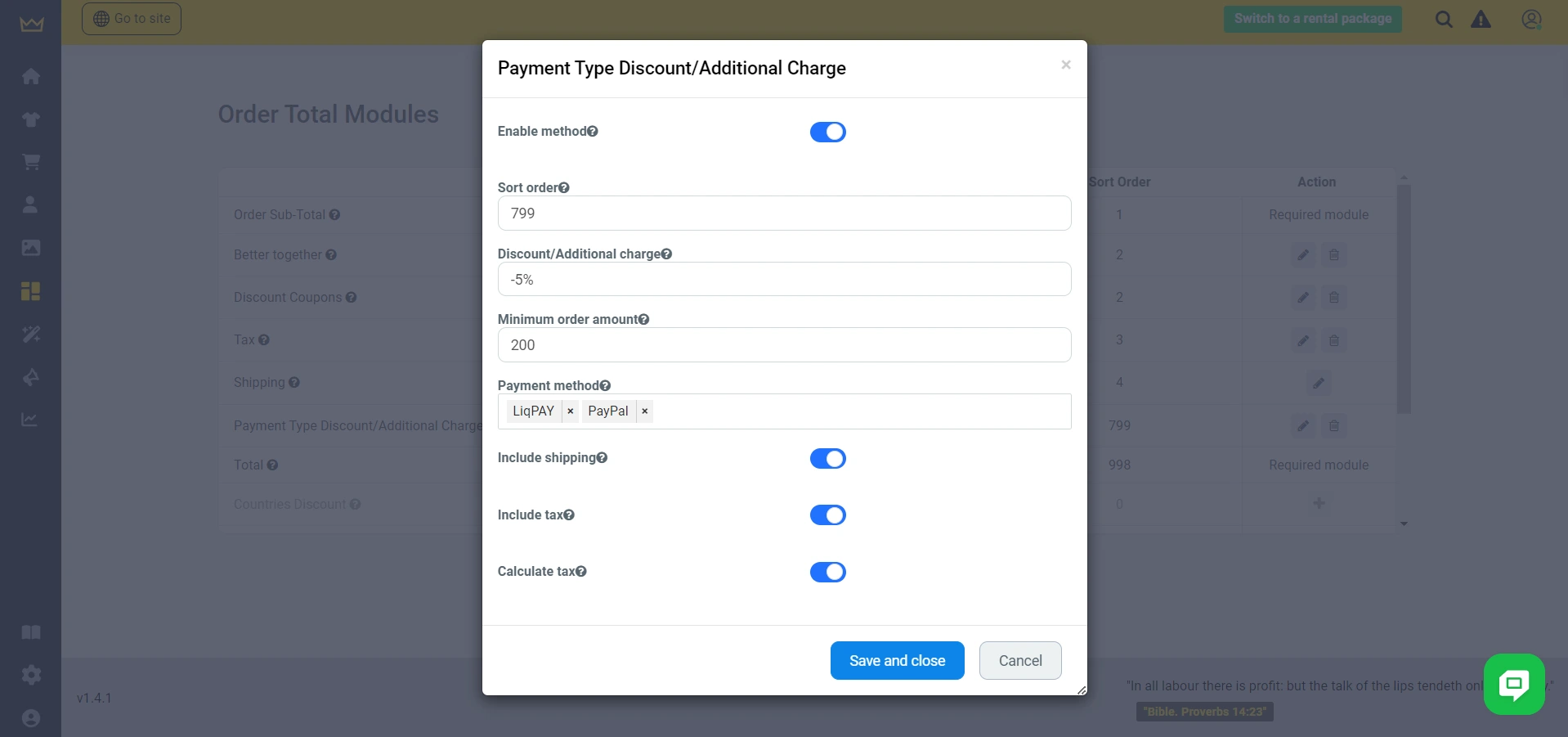This screenshot has height=737, width=1568.
Task: Click the Cancel button
Action: coord(1020,661)
